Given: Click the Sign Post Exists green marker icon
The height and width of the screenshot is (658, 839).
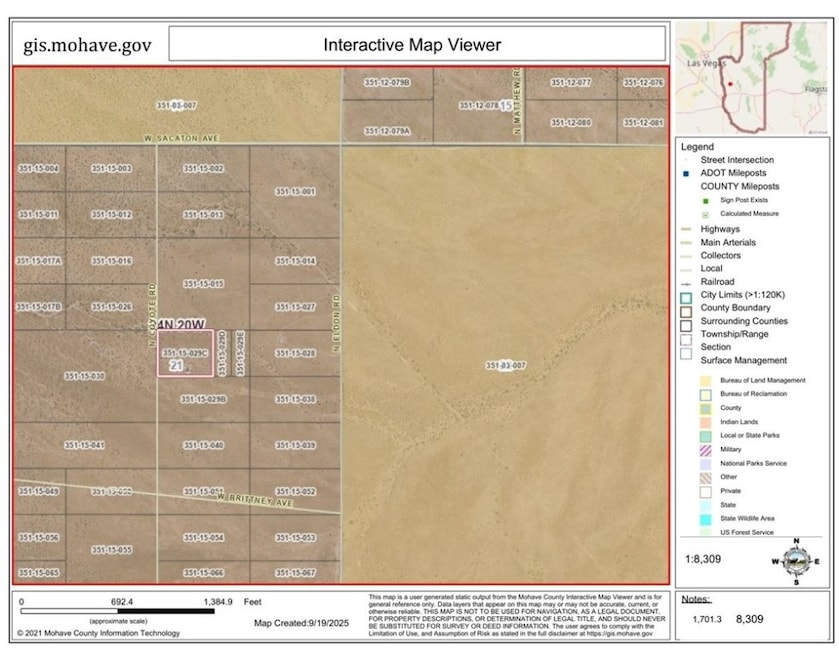Looking at the screenshot, I should tap(705, 201).
